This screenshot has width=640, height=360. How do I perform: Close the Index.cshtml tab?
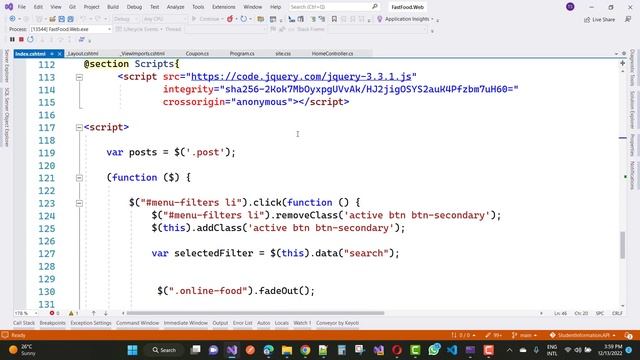click(60, 54)
